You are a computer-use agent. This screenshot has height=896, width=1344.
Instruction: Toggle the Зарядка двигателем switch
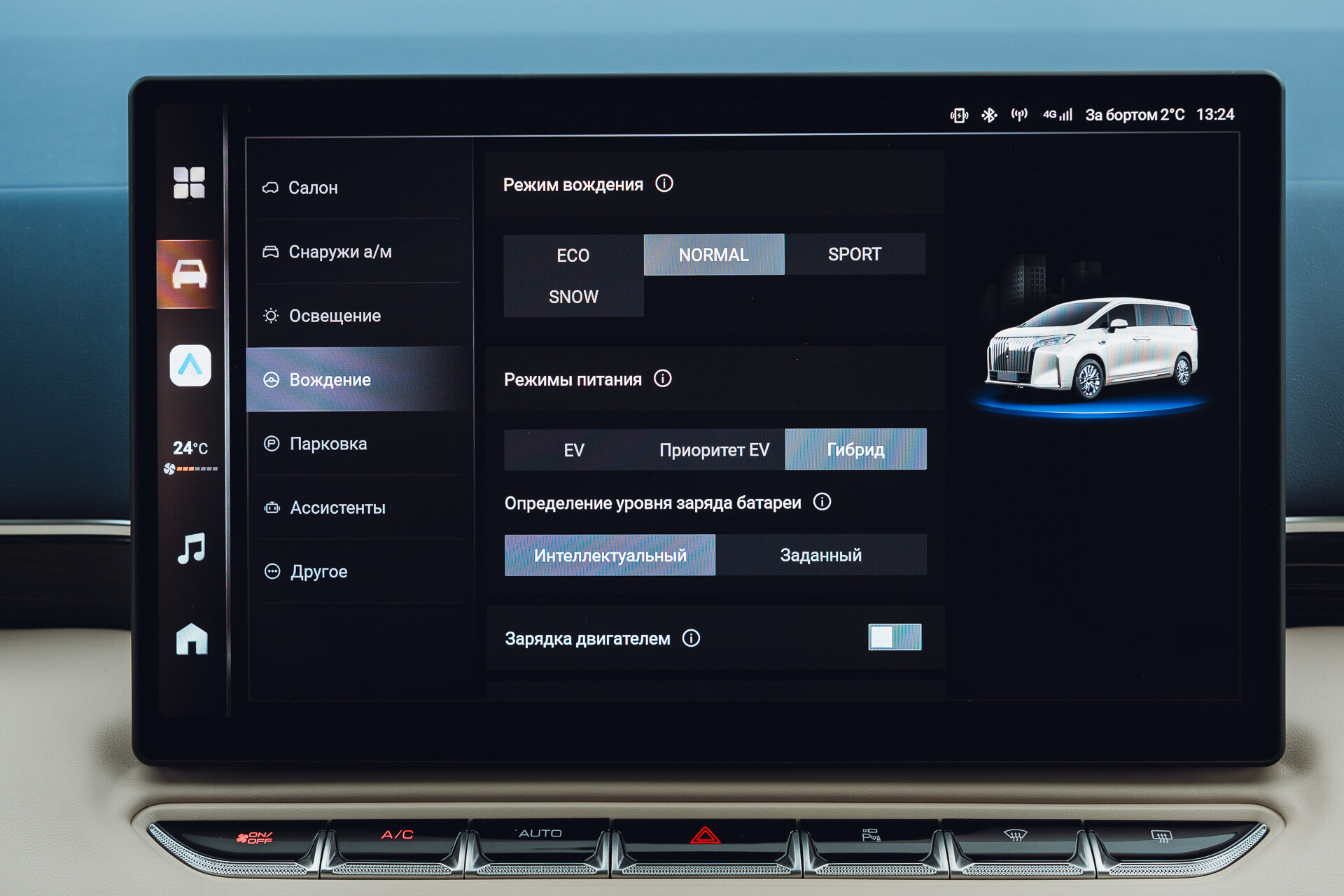(894, 637)
